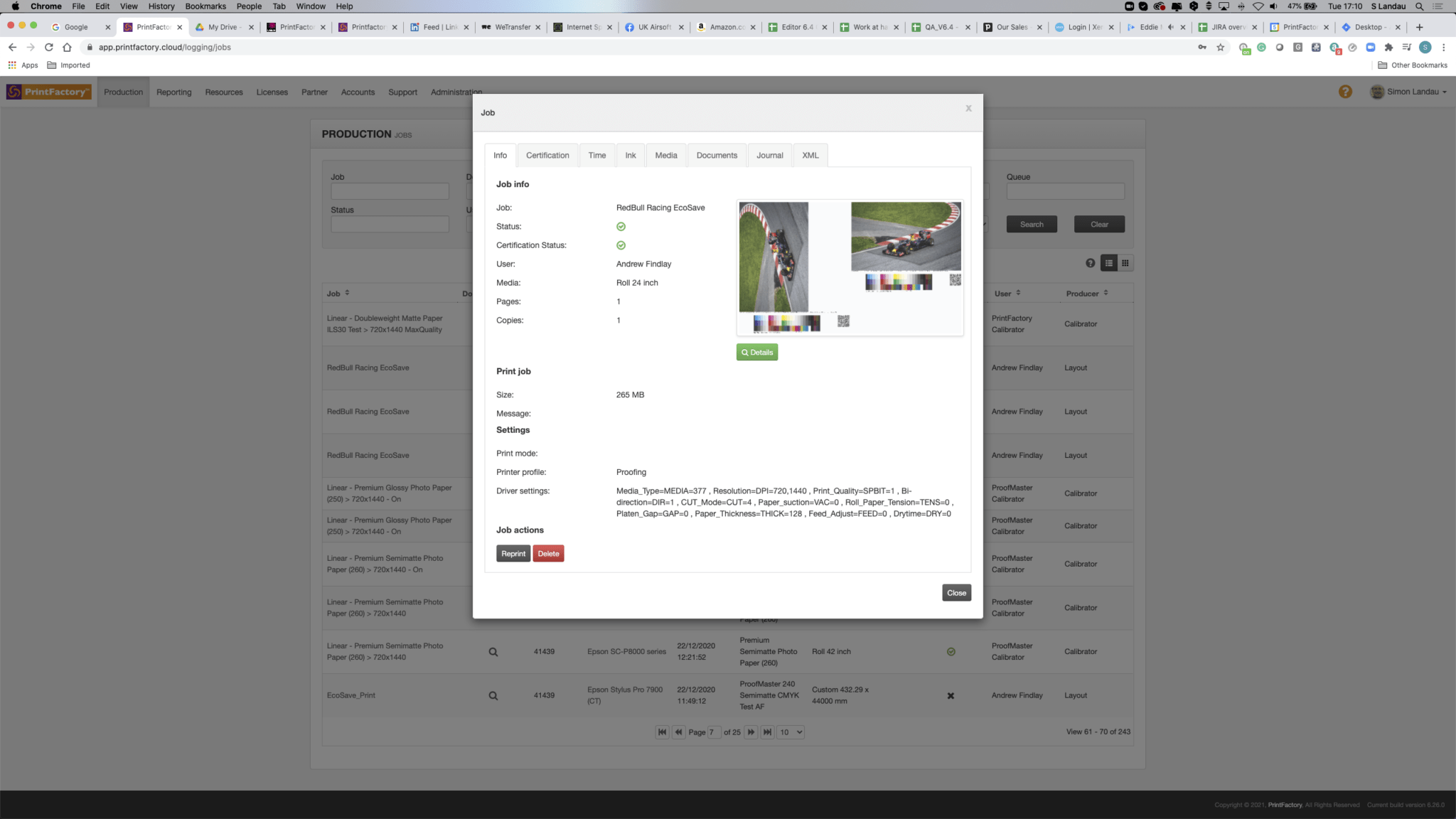
Task: Switch to grid view using the grid icon
Action: (1126, 262)
